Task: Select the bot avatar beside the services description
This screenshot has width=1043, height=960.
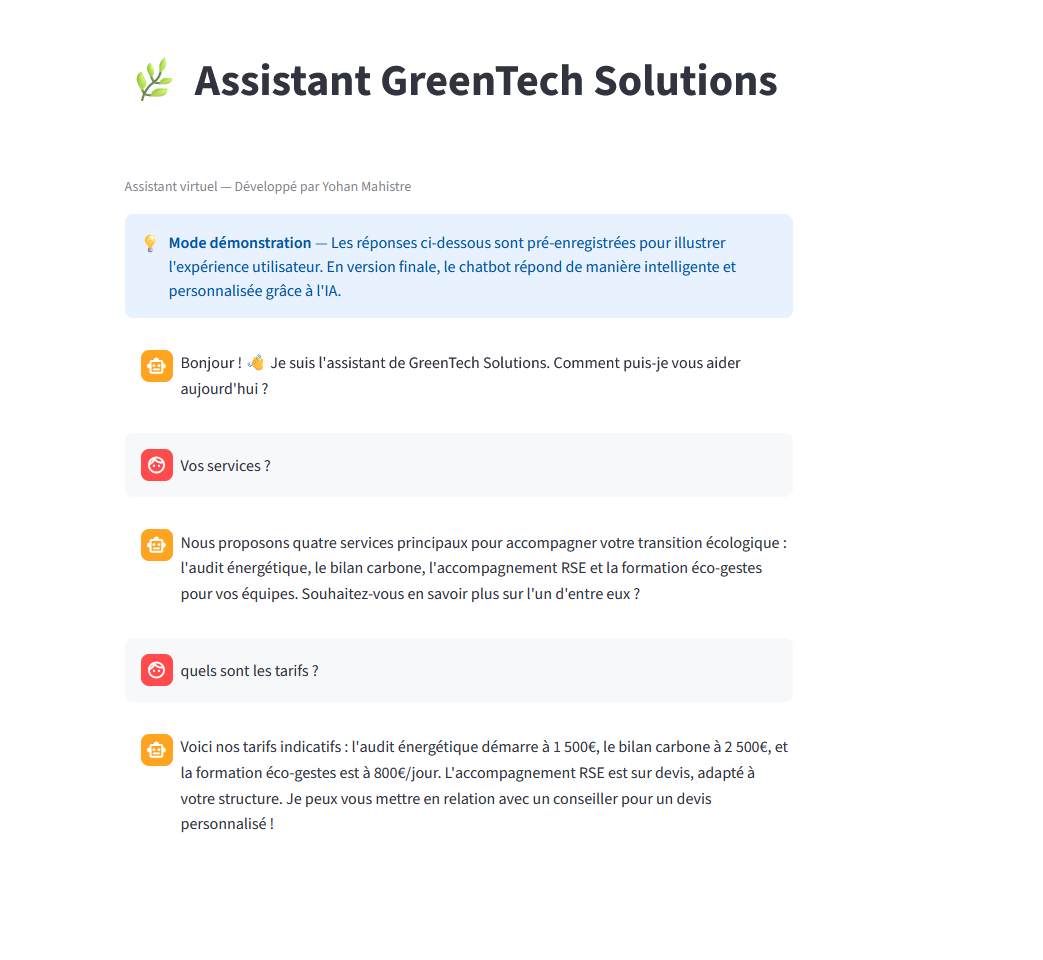Action: (x=156, y=545)
